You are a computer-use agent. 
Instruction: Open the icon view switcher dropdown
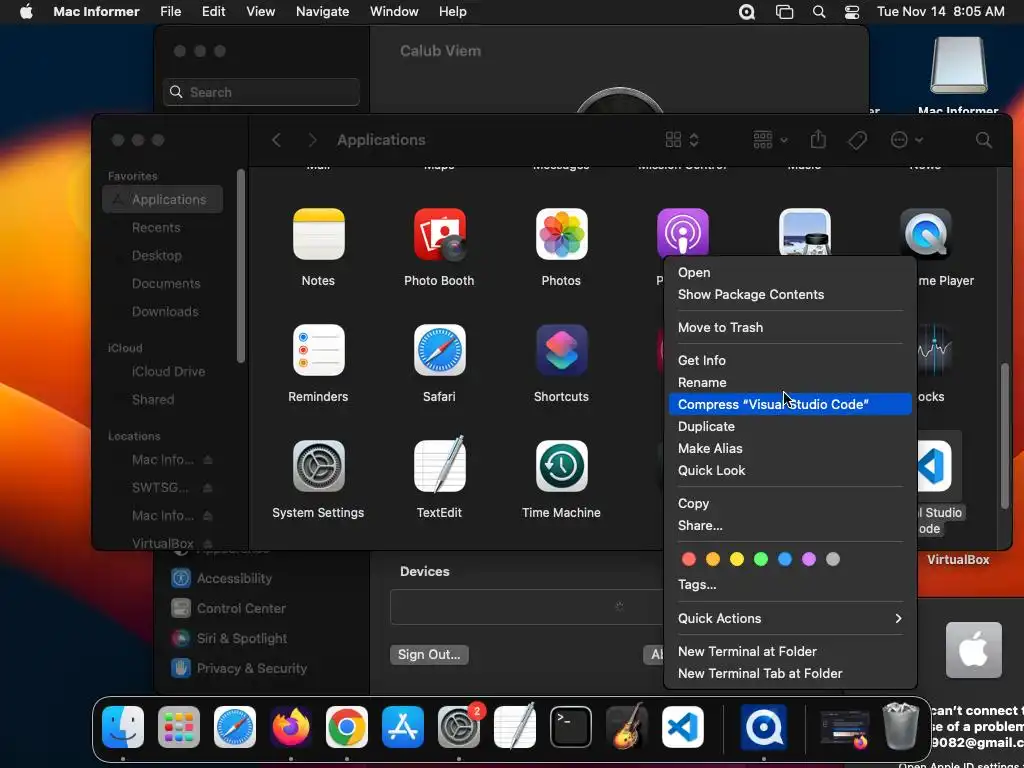(682, 140)
